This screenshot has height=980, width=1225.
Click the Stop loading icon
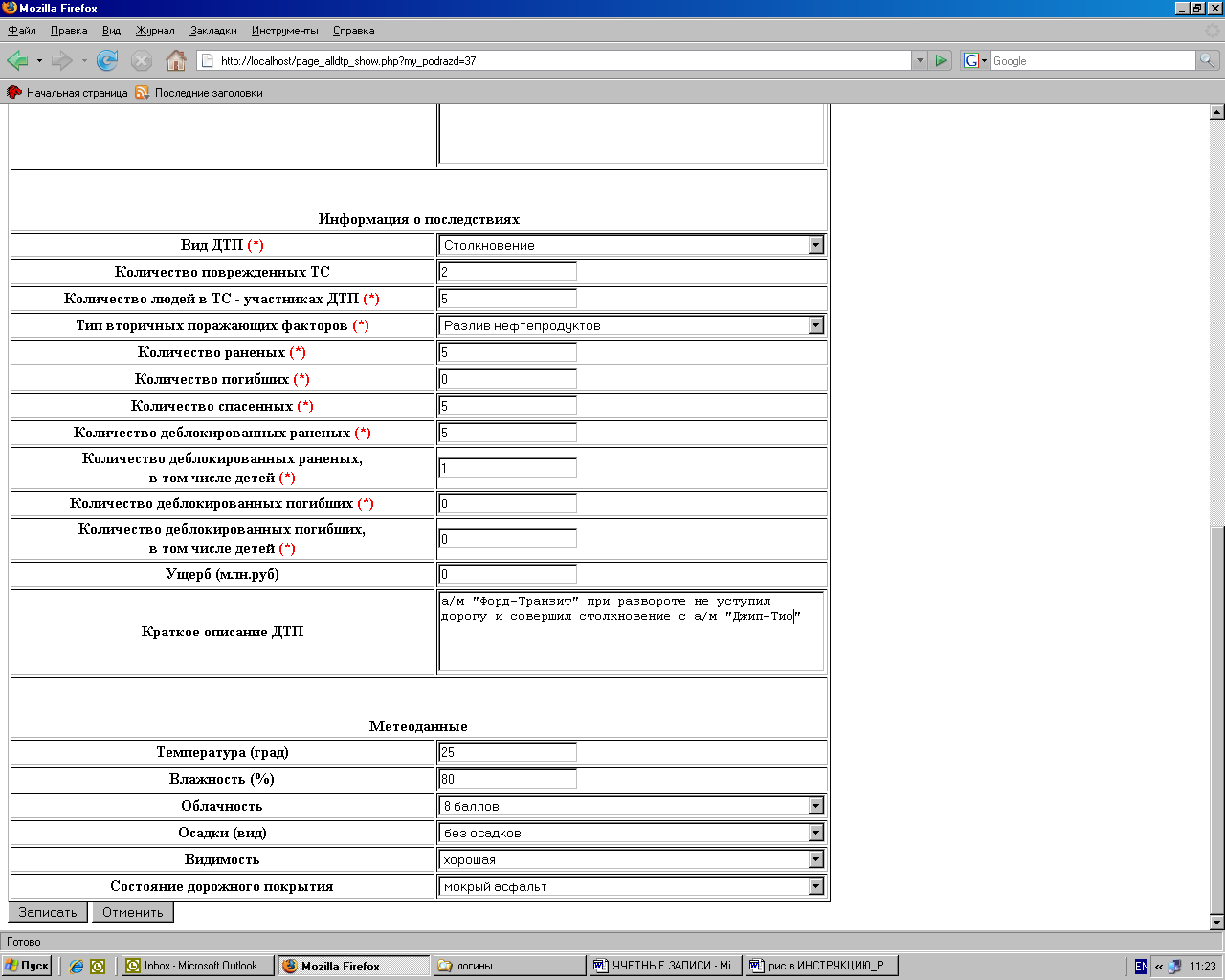pyautogui.click(x=142, y=61)
